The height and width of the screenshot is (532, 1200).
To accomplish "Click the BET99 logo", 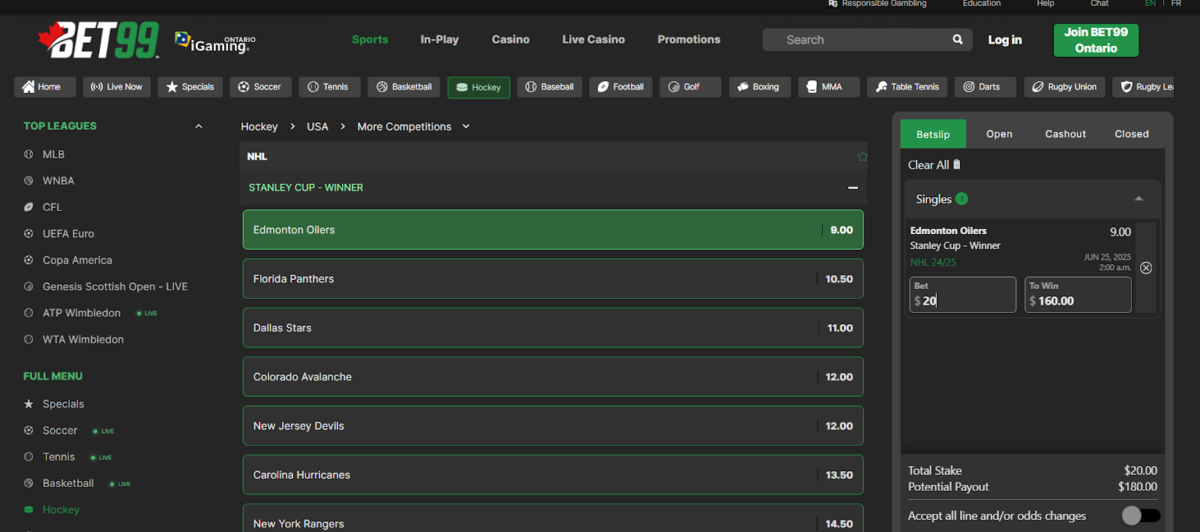I will (98, 41).
